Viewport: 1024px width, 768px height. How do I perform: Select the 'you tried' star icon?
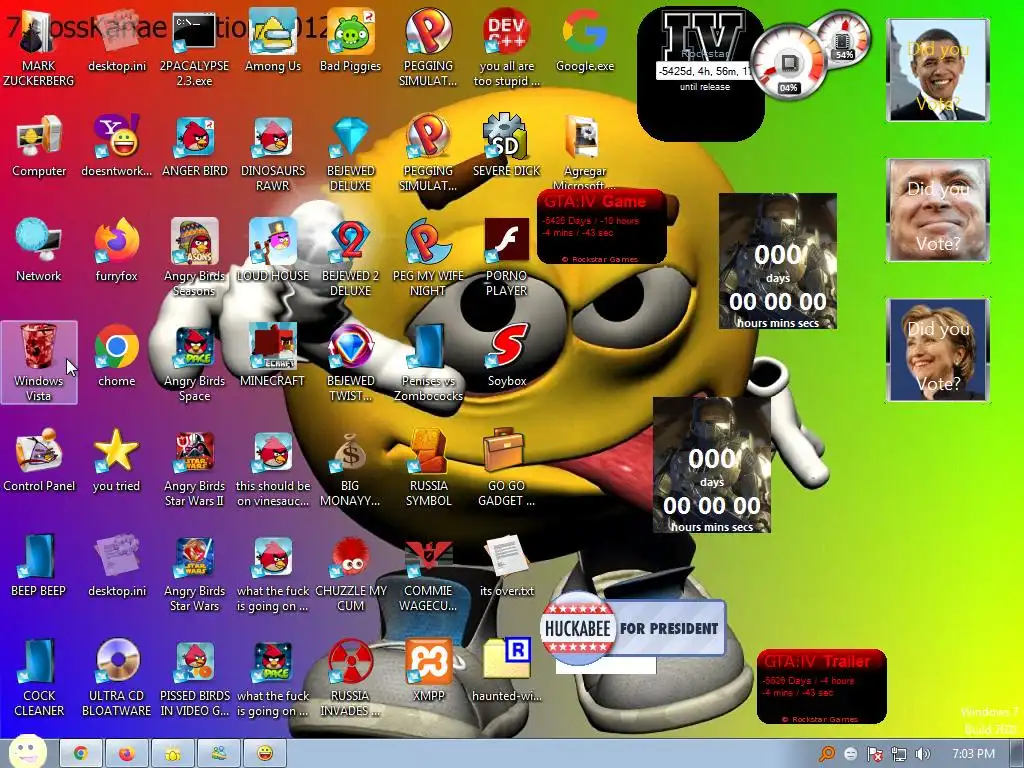pyautogui.click(x=117, y=461)
